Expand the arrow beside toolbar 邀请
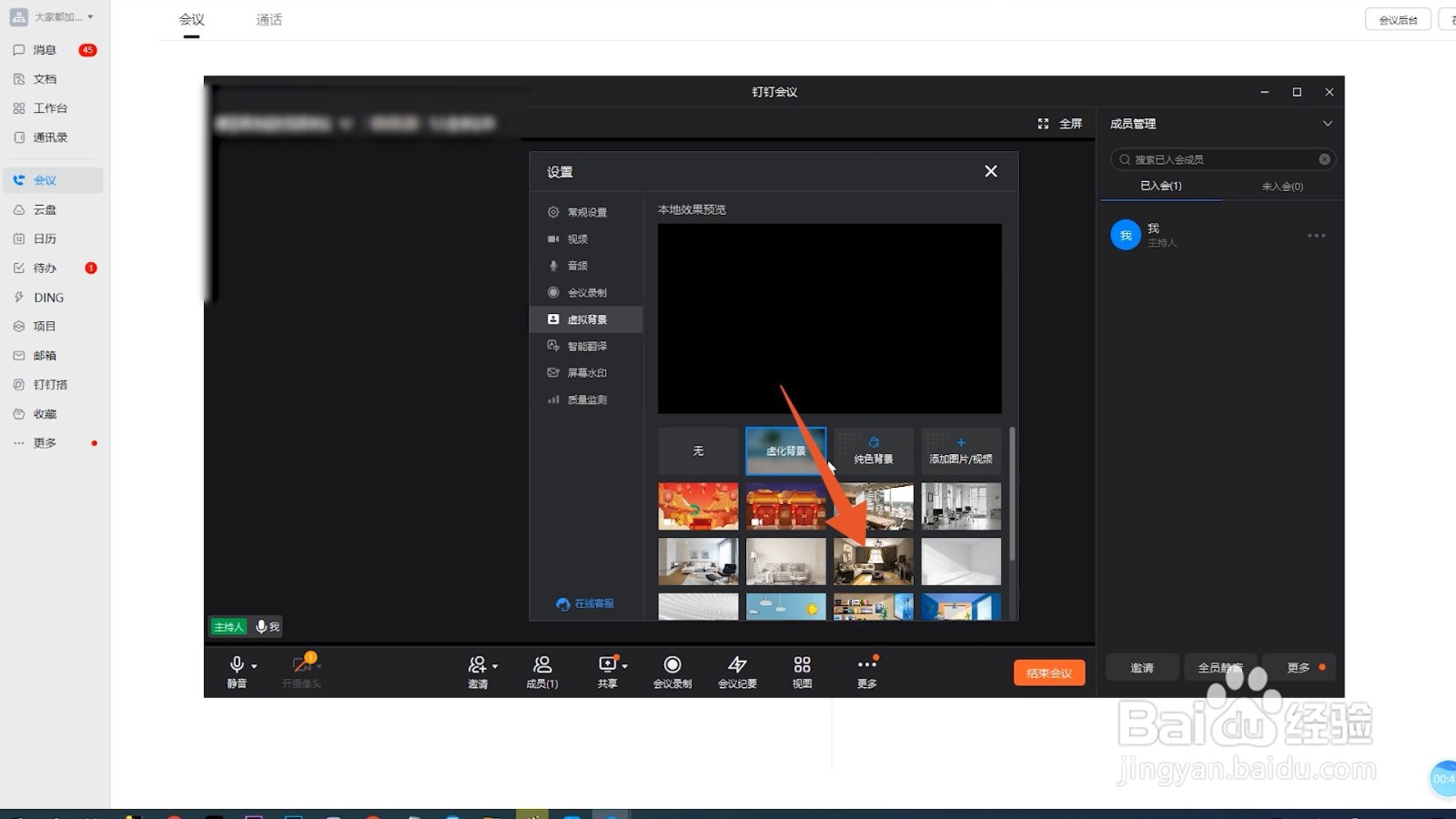The width and height of the screenshot is (1456, 819). (495, 666)
